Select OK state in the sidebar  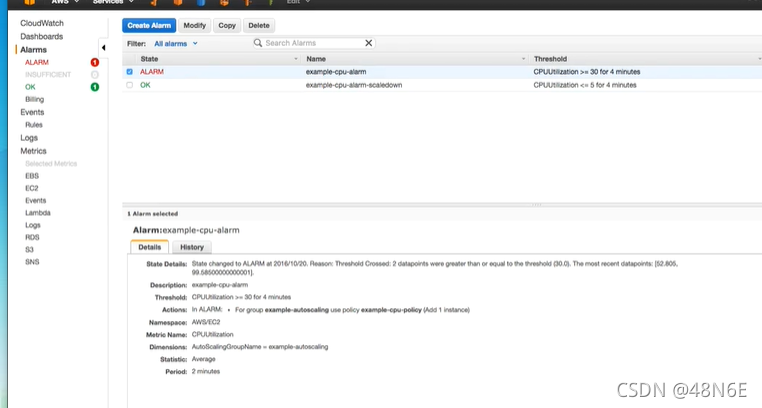(x=30, y=87)
